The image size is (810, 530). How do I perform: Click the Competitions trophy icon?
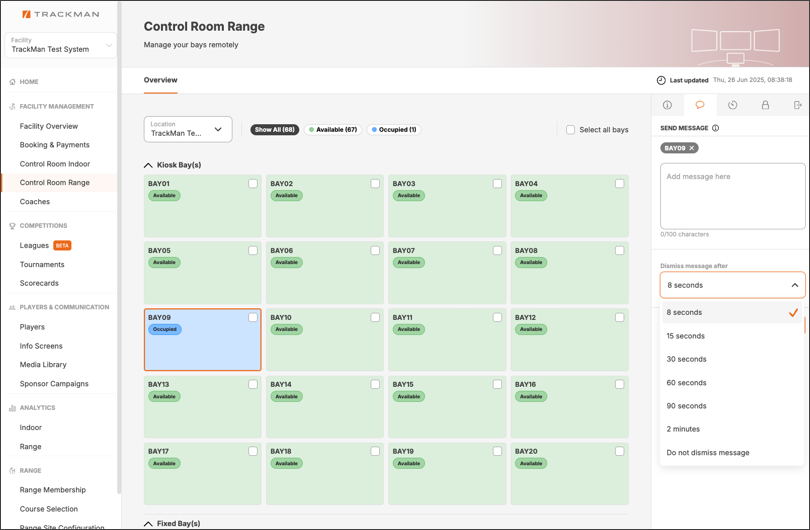[12, 226]
